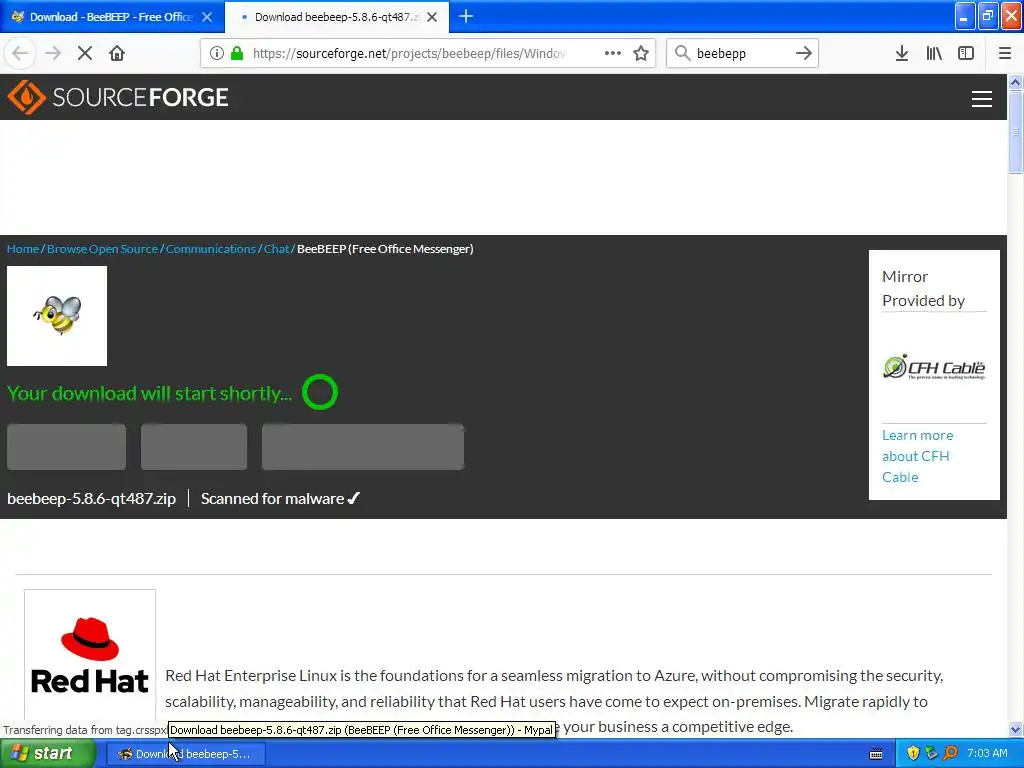Stop loading the page

point(85,54)
